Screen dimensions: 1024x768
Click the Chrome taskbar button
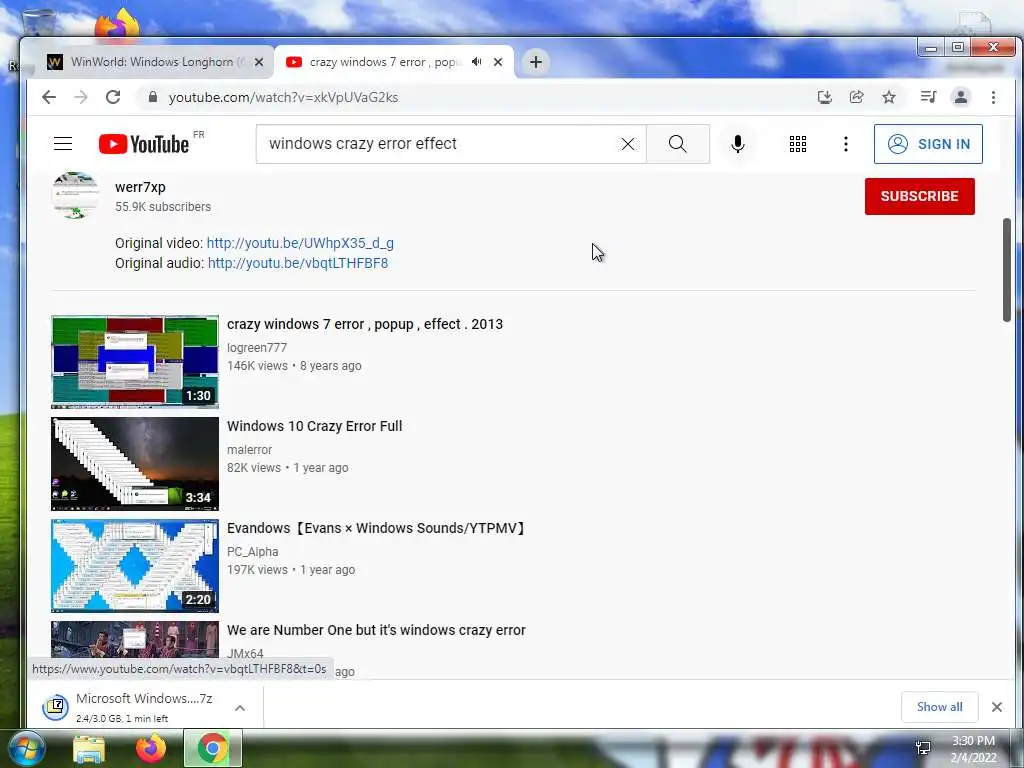(212, 748)
